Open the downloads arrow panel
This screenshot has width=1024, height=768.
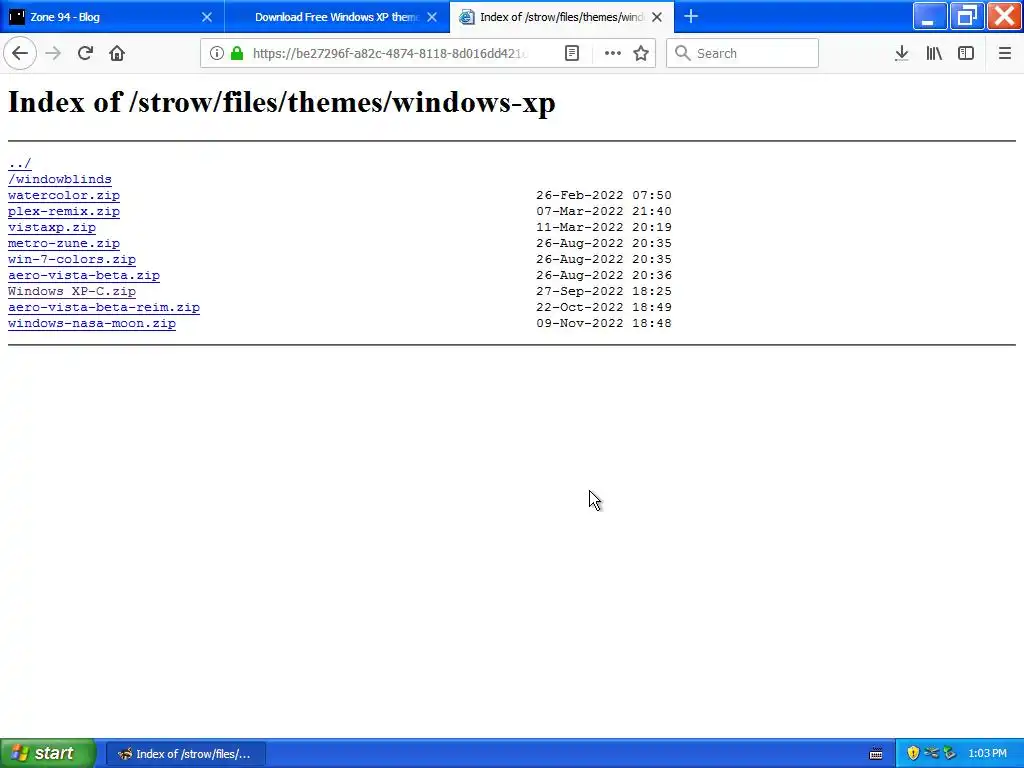901,54
